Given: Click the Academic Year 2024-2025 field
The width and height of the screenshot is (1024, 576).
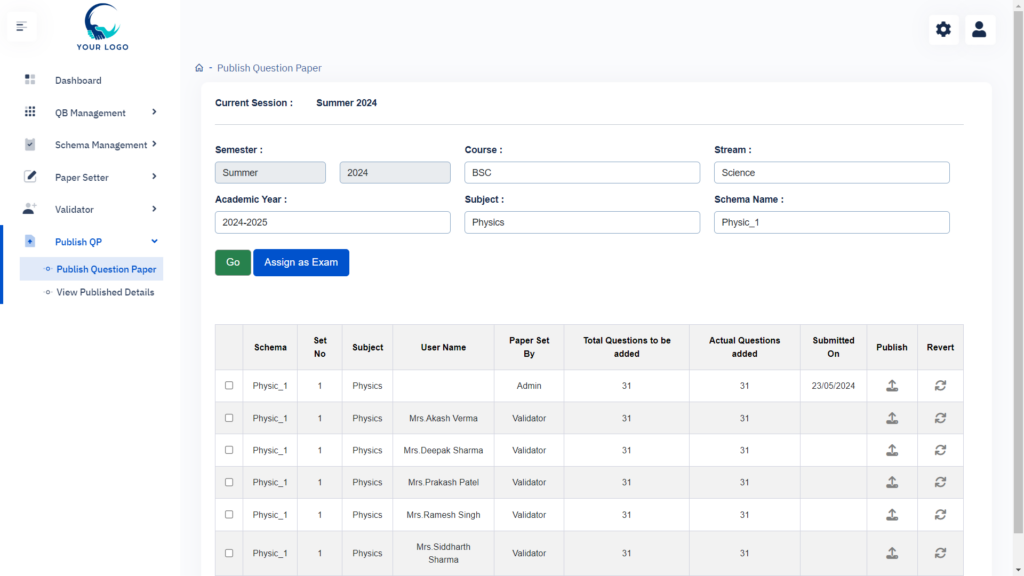Looking at the screenshot, I should (332, 222).
